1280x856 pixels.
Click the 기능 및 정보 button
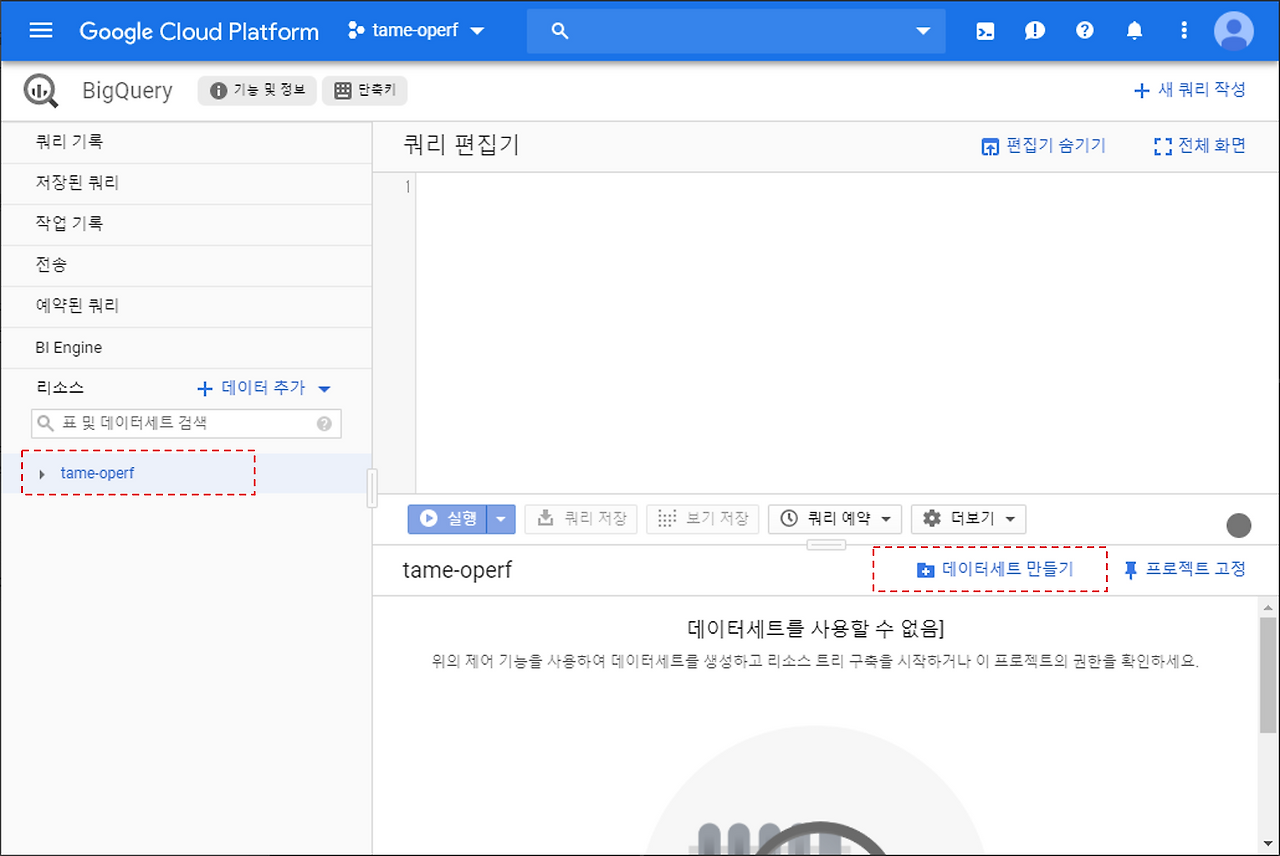257,91
